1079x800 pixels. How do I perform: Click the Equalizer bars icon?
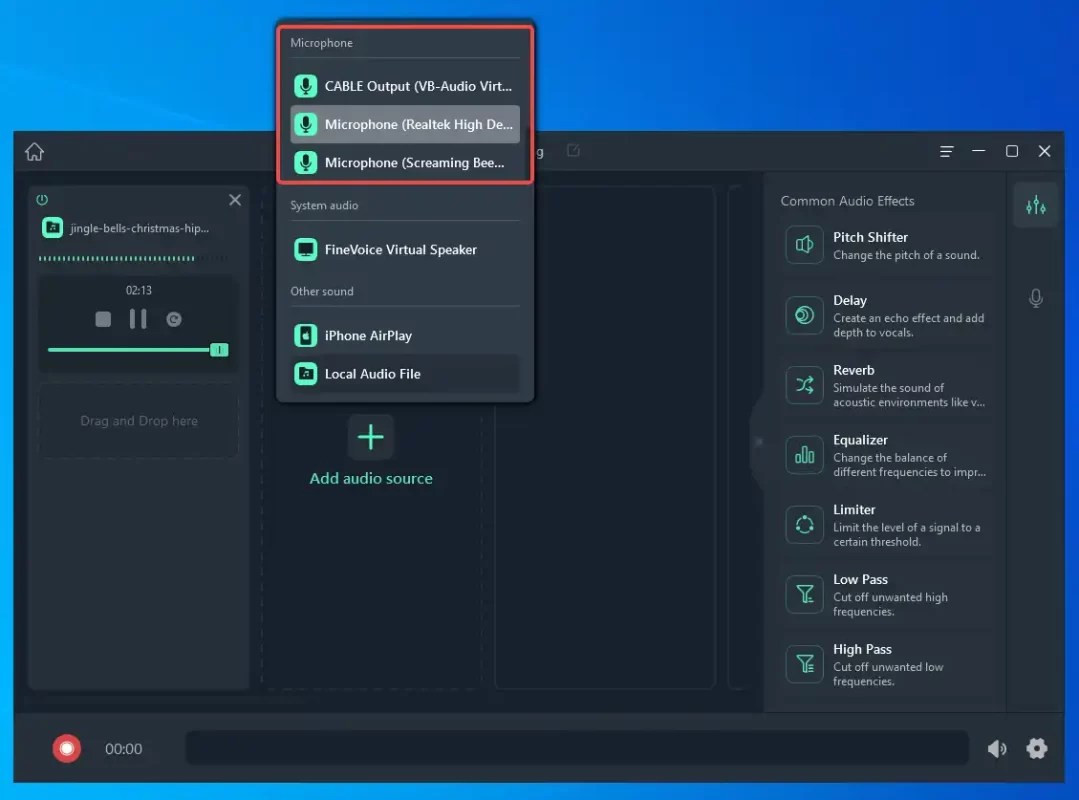point(804,455)
